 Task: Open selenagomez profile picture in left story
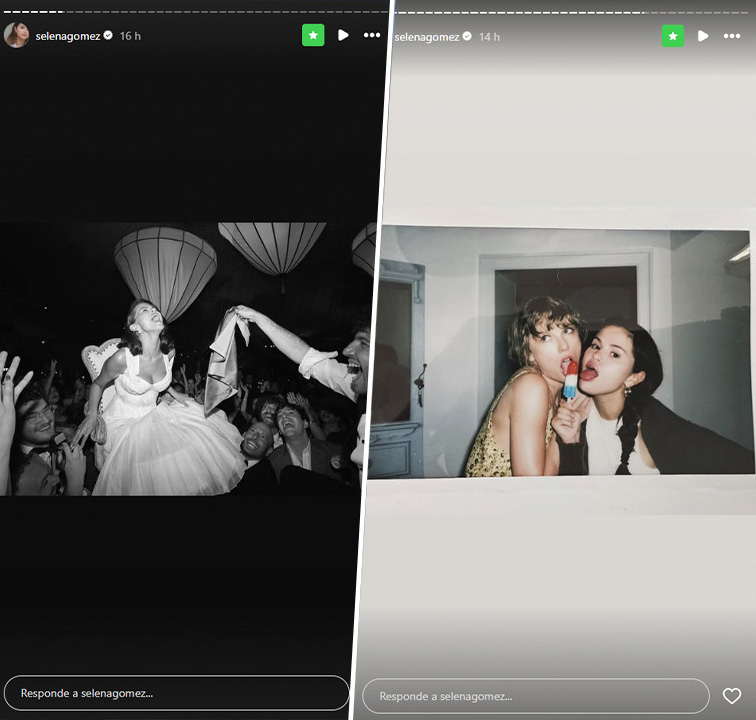click(16, 35)
